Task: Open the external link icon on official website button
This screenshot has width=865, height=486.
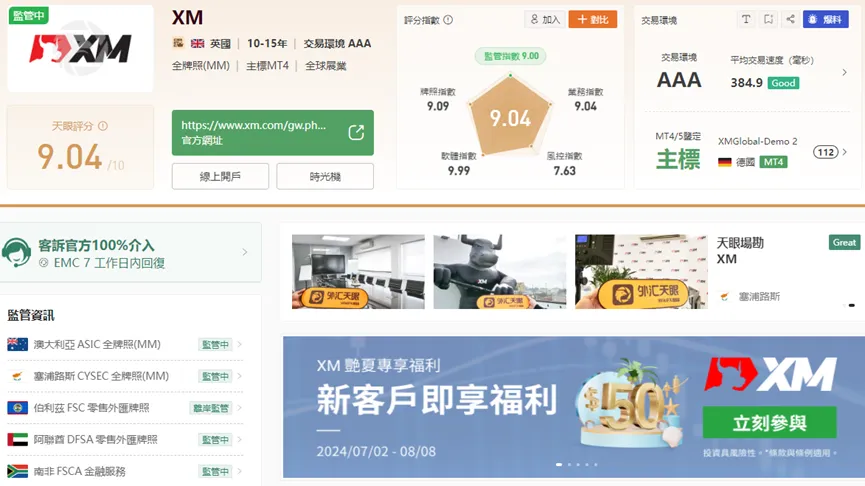Action: click(356, 132)
